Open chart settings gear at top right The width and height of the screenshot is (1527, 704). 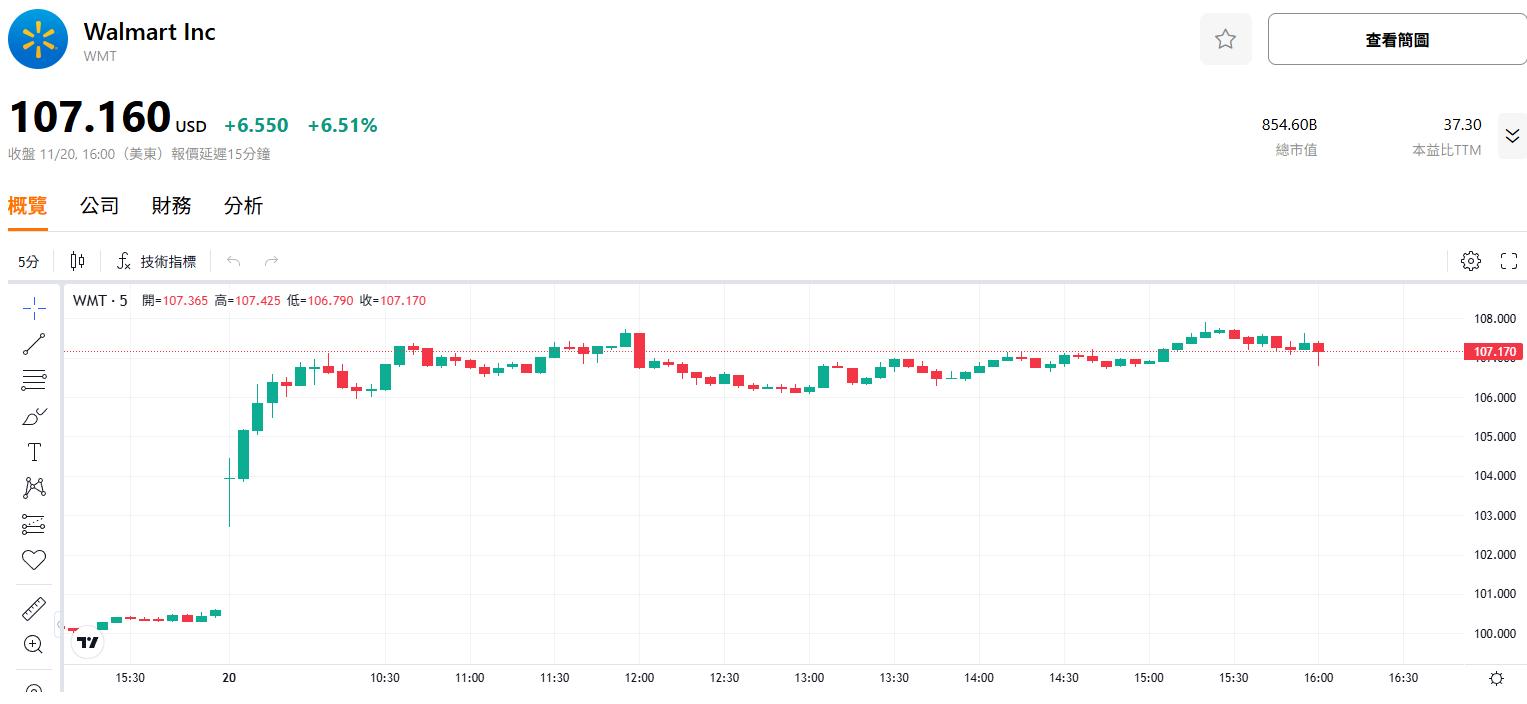1470,261
